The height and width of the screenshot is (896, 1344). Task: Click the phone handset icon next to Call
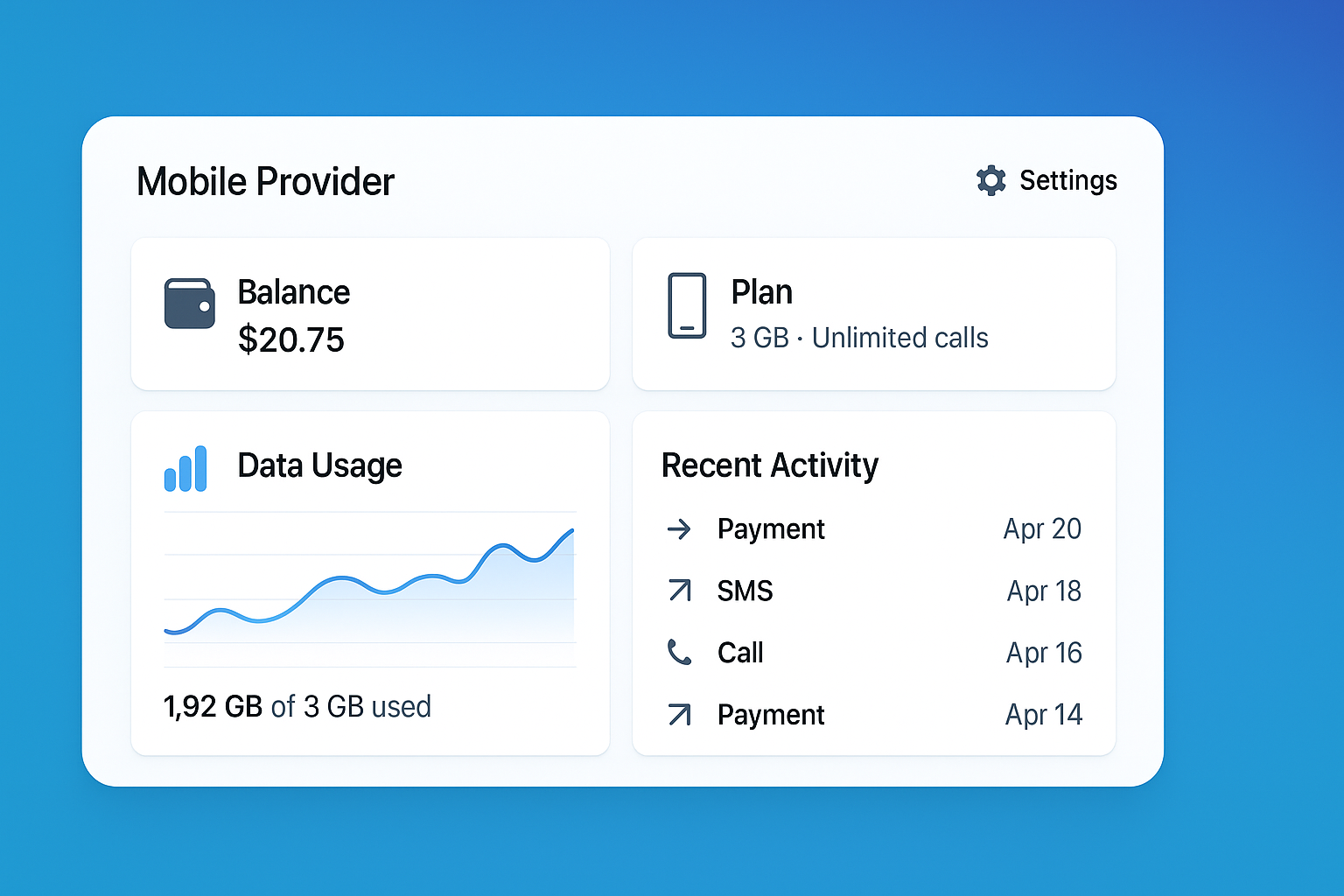679,652
